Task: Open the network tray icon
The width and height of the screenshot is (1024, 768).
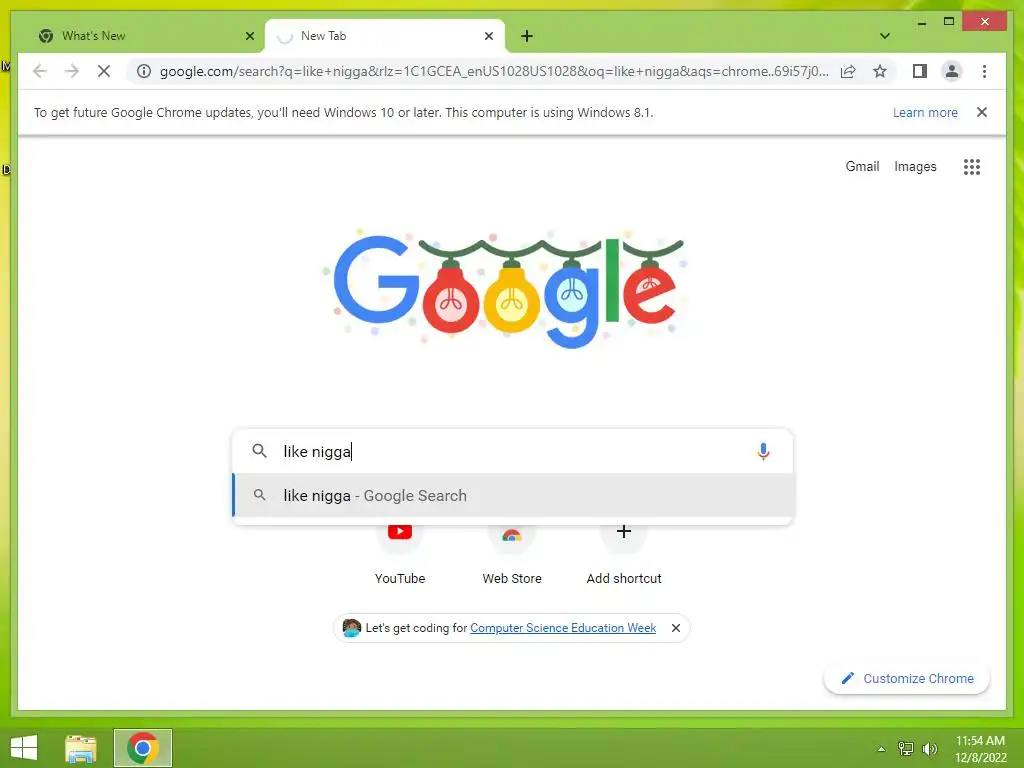Action: [x=906, y=748]
